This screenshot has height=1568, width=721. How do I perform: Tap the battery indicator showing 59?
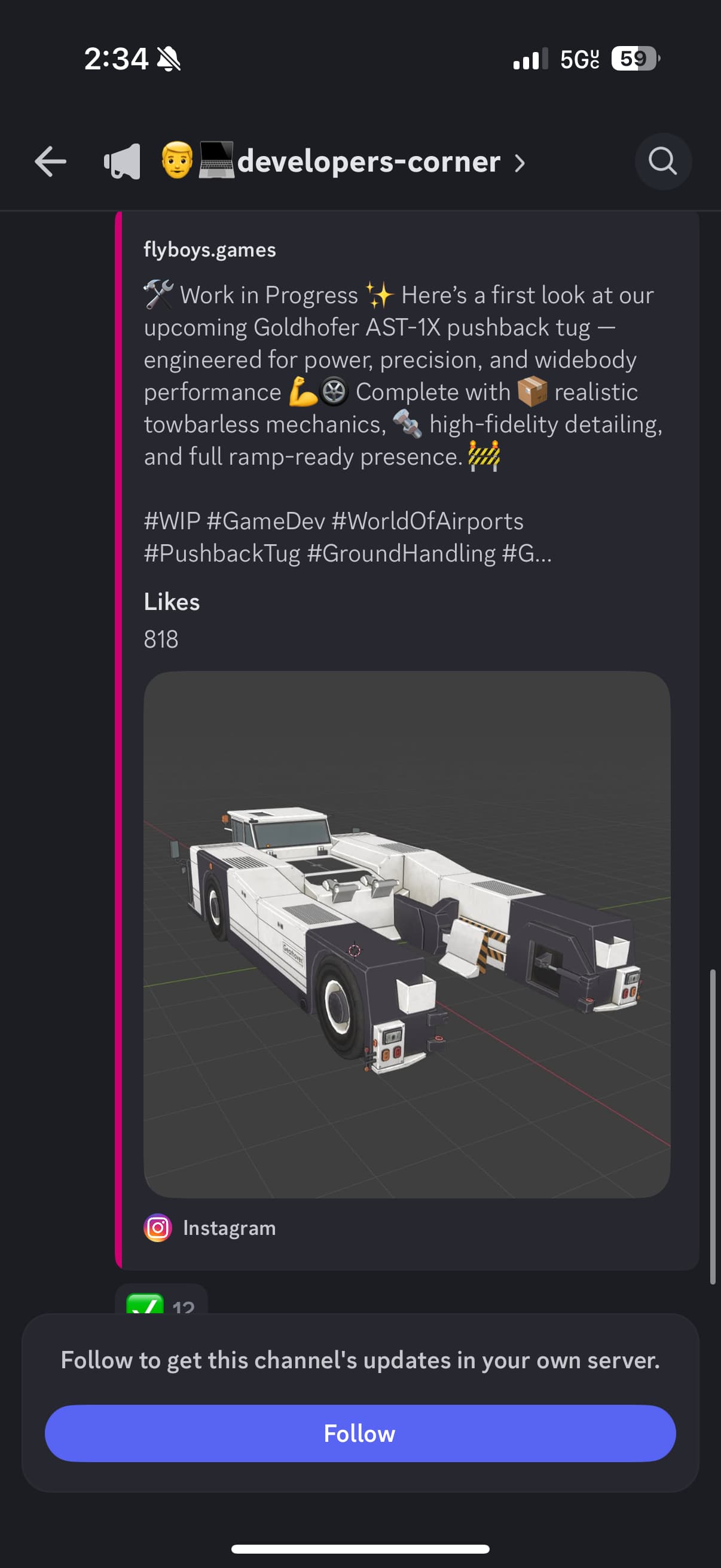pos(636,59)
